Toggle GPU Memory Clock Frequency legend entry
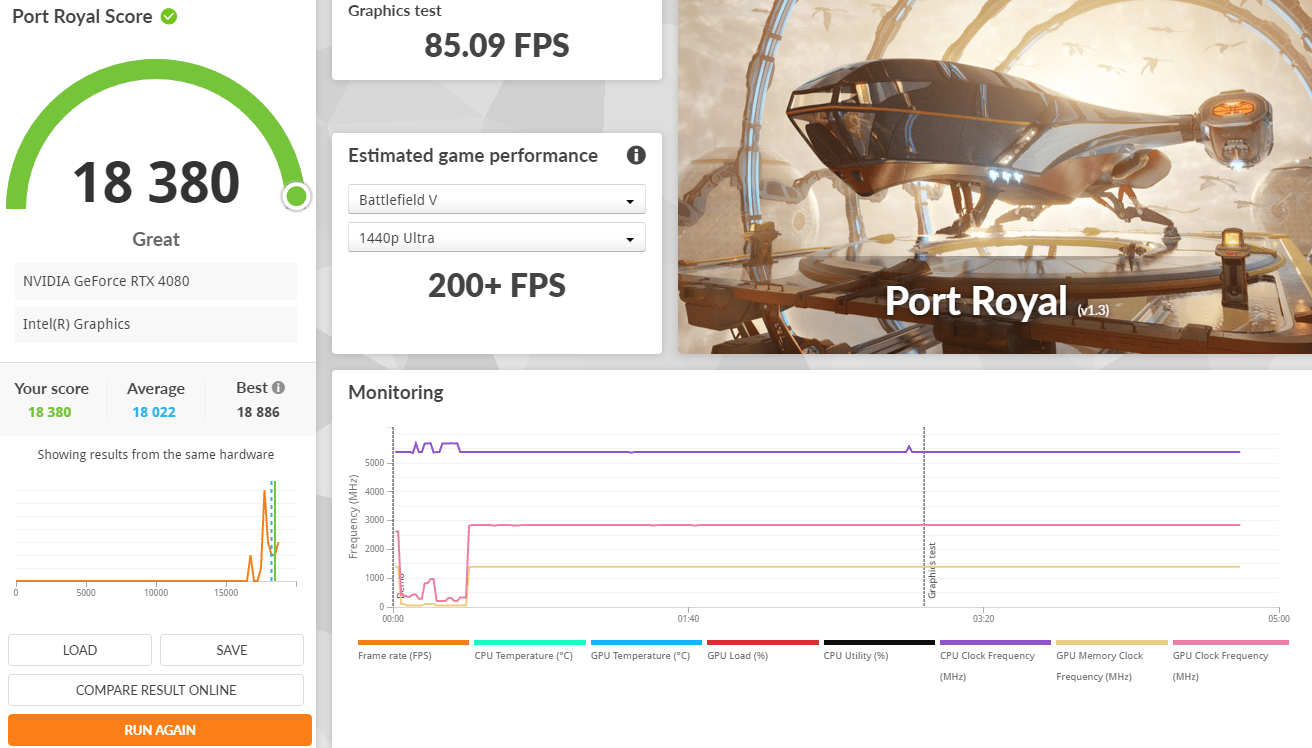Screen dimensions: 1312x748 click(1112, 660)
